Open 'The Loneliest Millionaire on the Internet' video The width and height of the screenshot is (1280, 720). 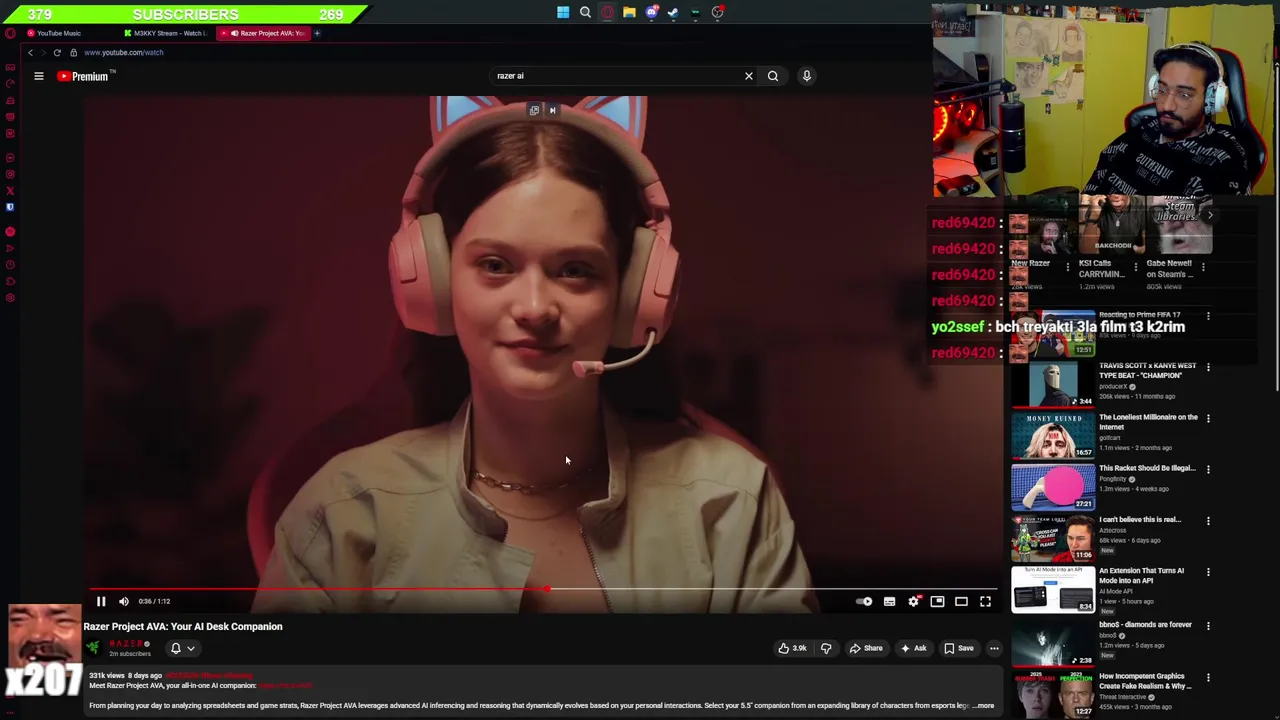point(1148,421)
